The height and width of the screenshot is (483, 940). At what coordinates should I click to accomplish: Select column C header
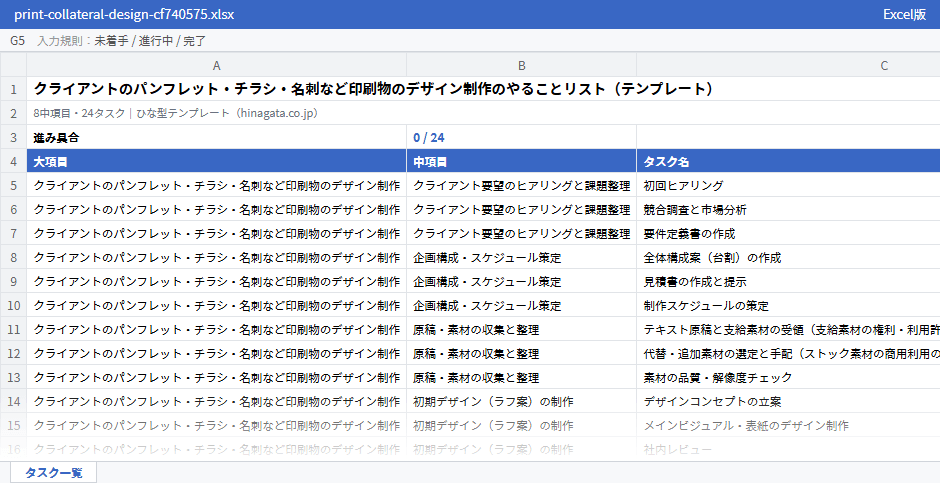pyautogui.click(x=788, y=65)
